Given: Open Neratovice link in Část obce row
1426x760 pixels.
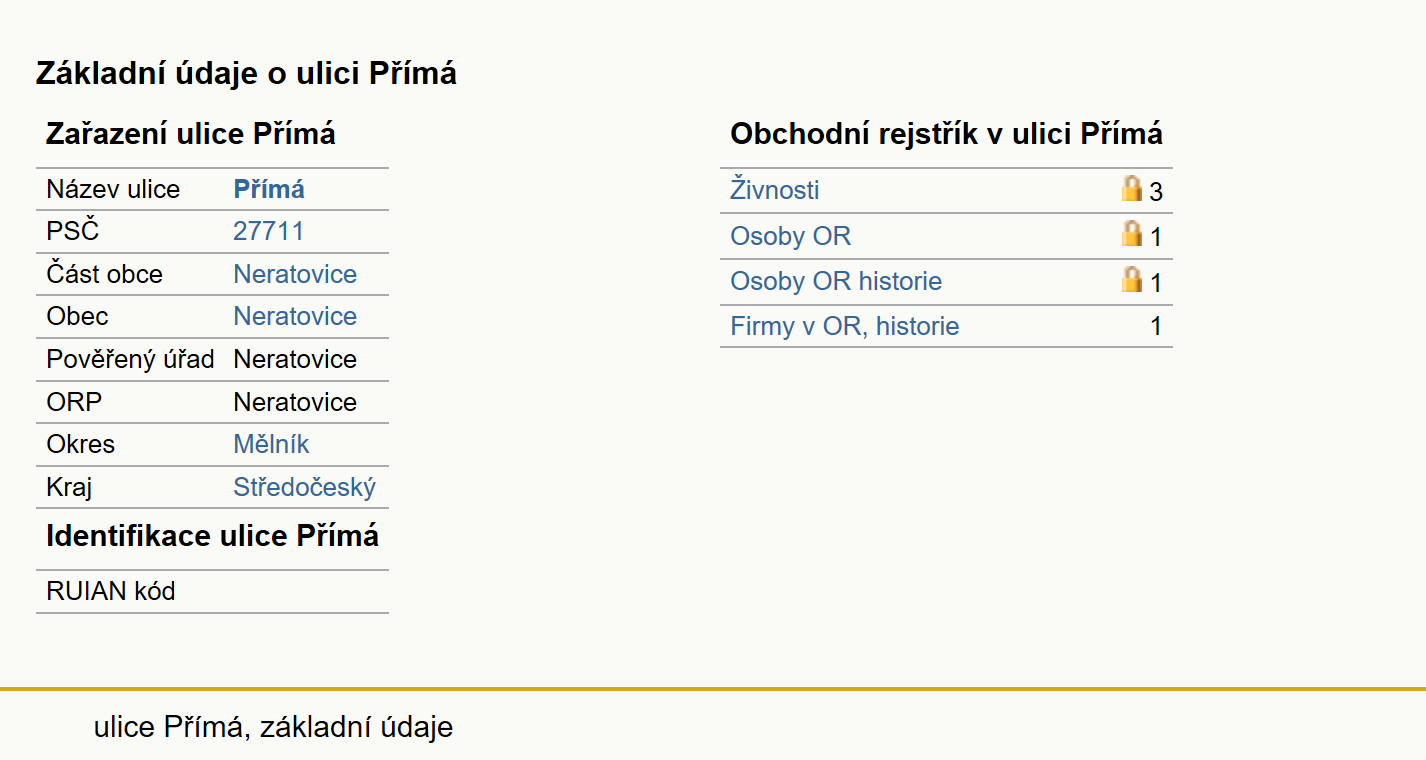Looking at the screenshot, I should point(295,274).
